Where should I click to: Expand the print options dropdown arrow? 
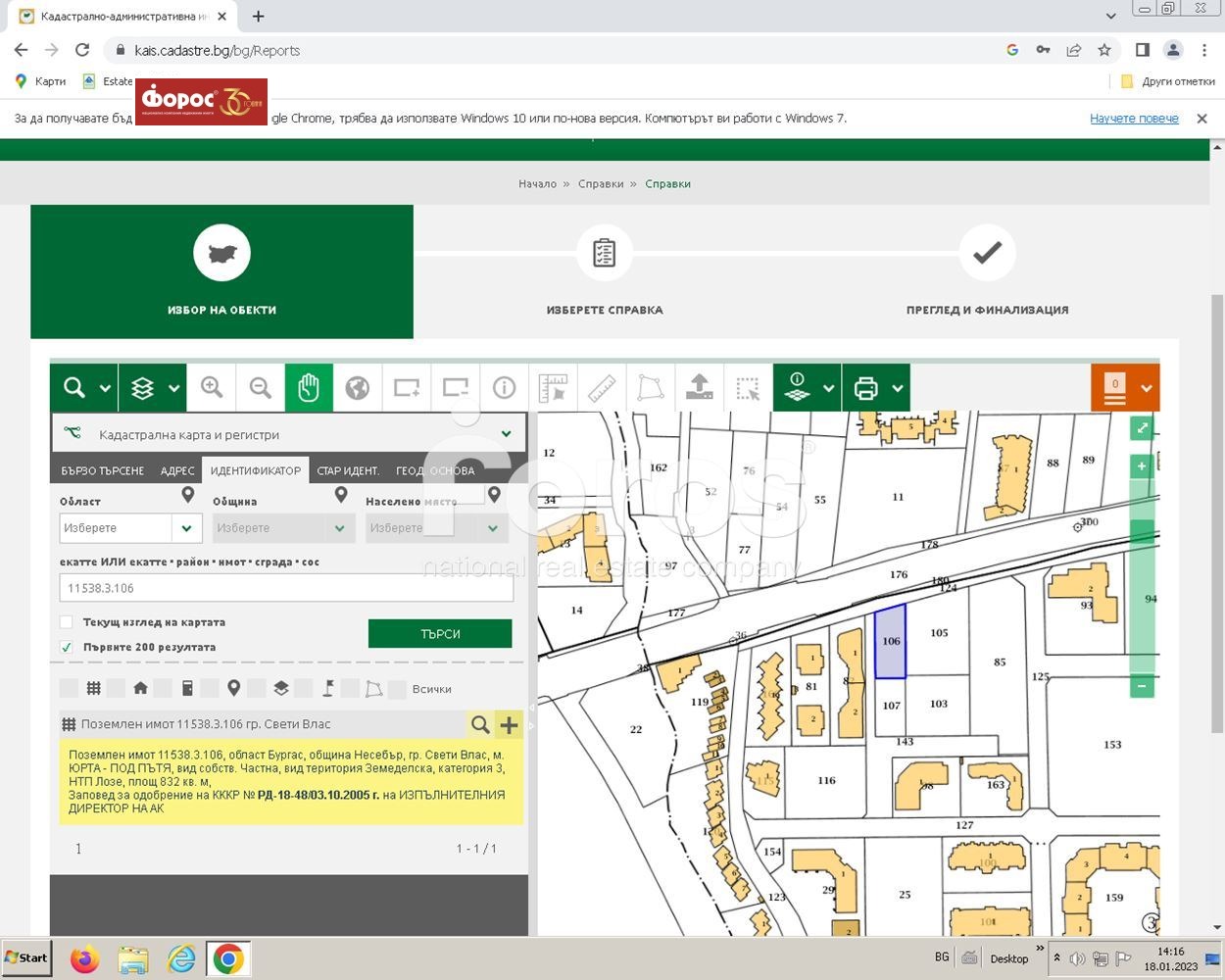[898, 388]
